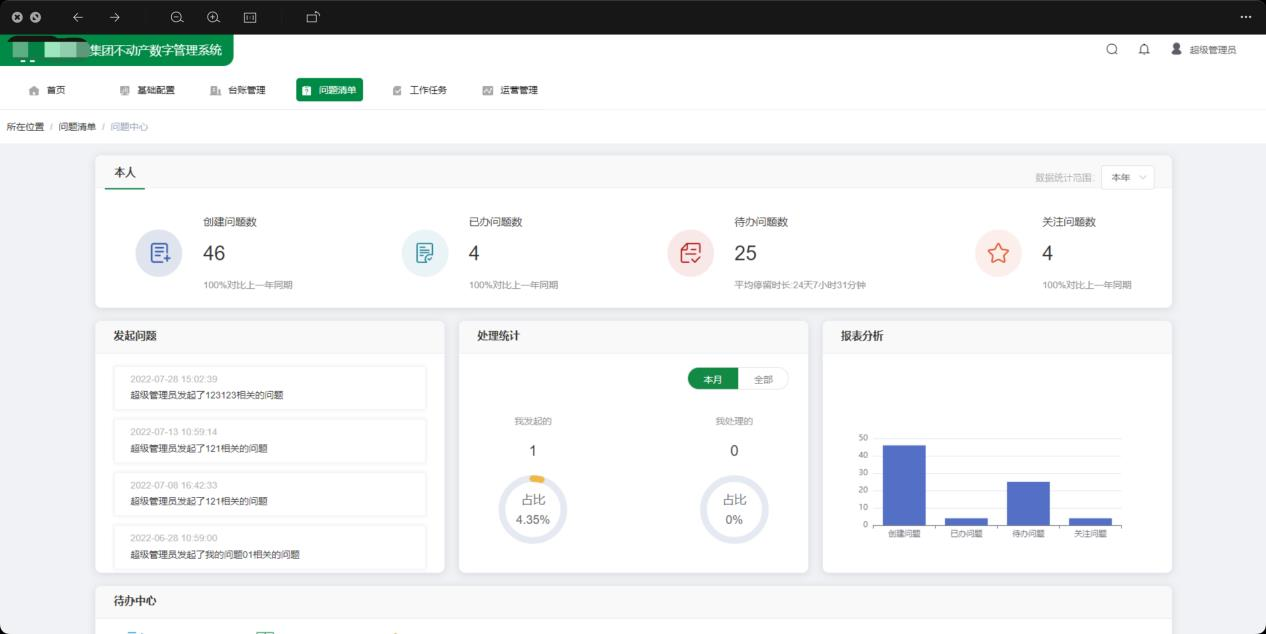Open the 超级管理员 user menu
1266x634 pixels.
1204,50
